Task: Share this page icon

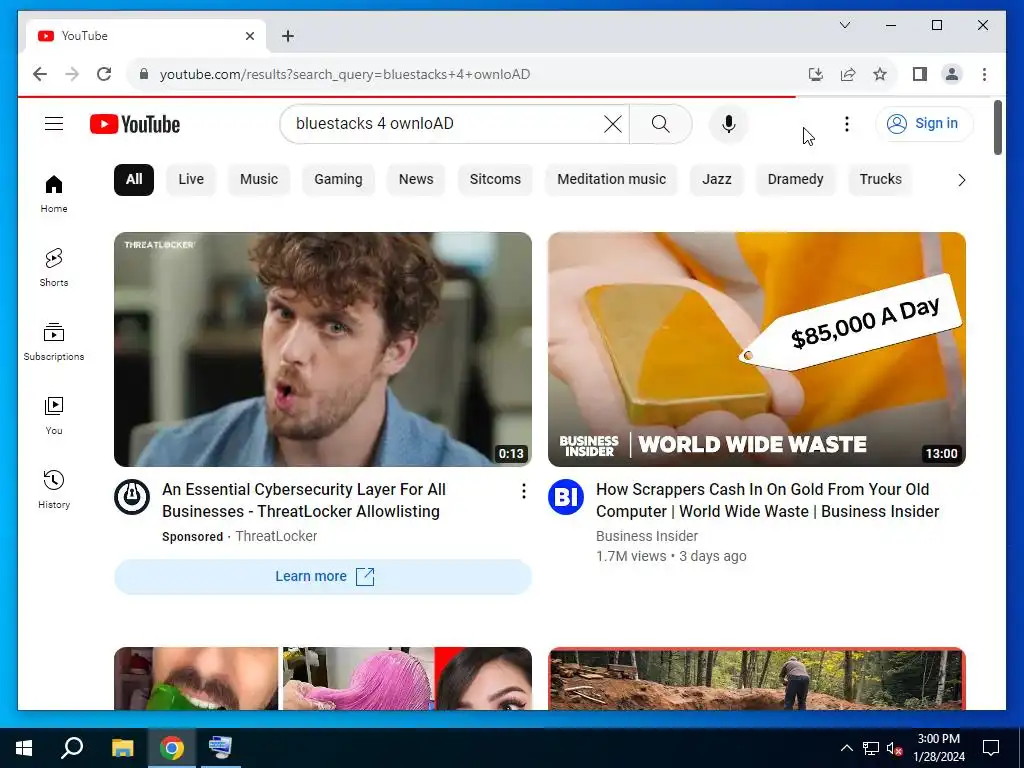Action: pos(848,74)
